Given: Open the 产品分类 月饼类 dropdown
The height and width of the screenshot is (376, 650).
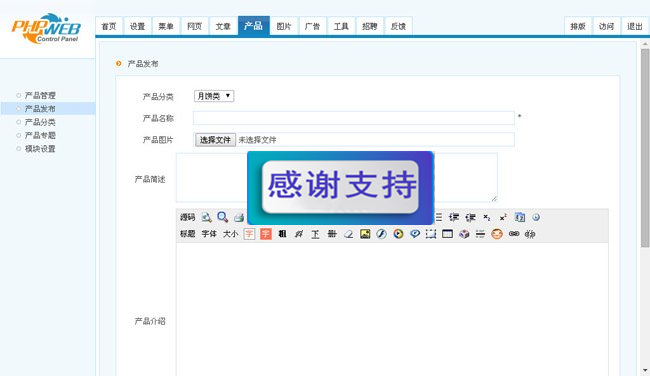Looking at the screenshot, I should [x=214, y=96].
